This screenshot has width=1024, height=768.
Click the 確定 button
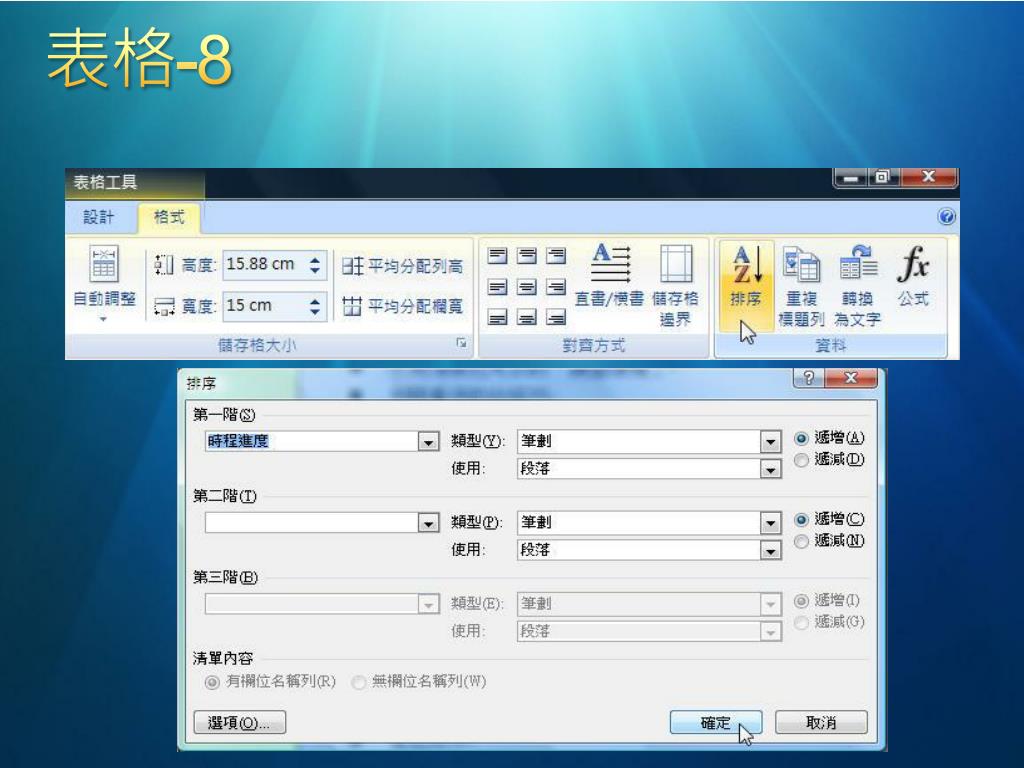716,722
